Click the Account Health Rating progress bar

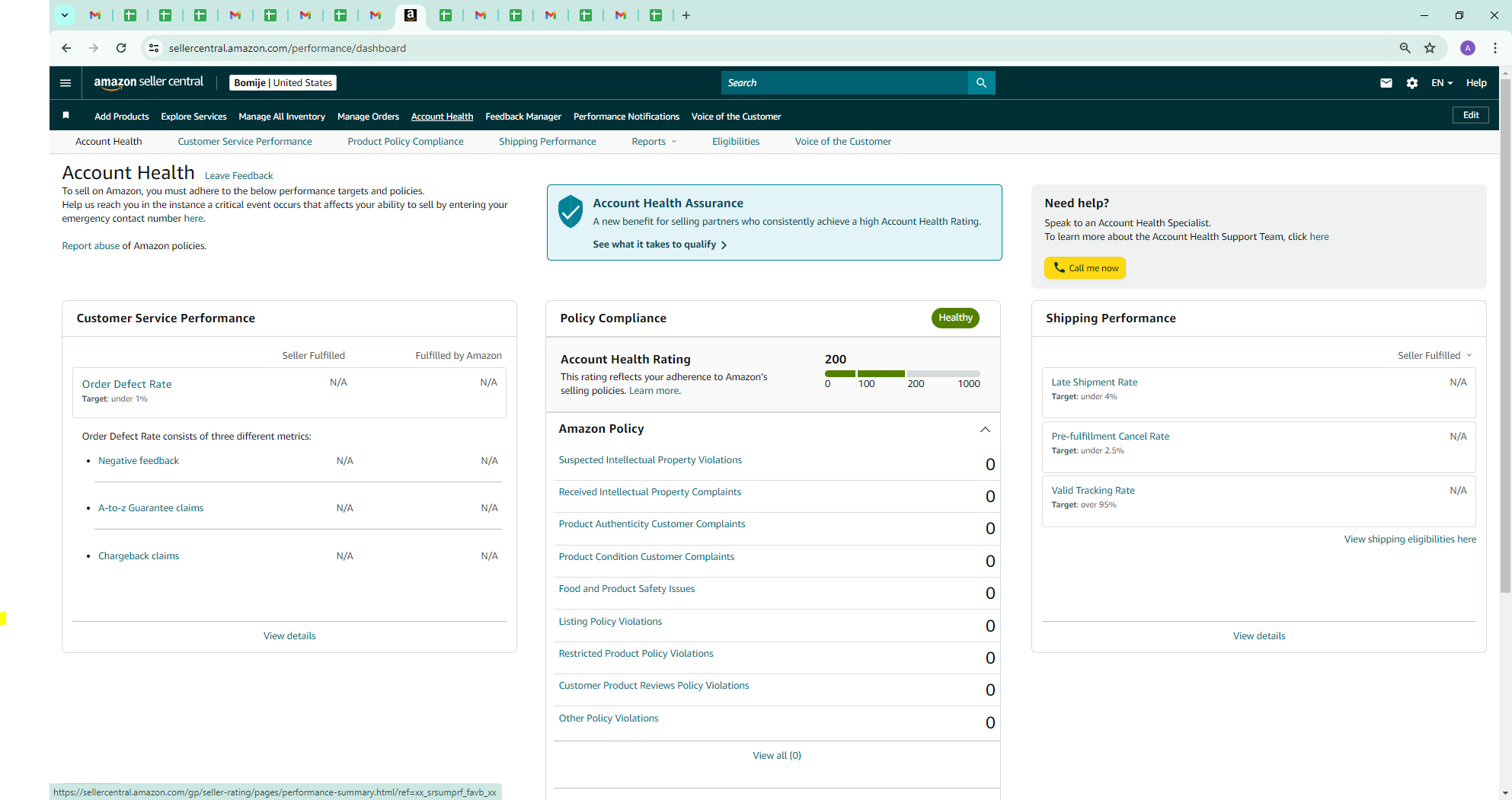click(x=902, y=374)
